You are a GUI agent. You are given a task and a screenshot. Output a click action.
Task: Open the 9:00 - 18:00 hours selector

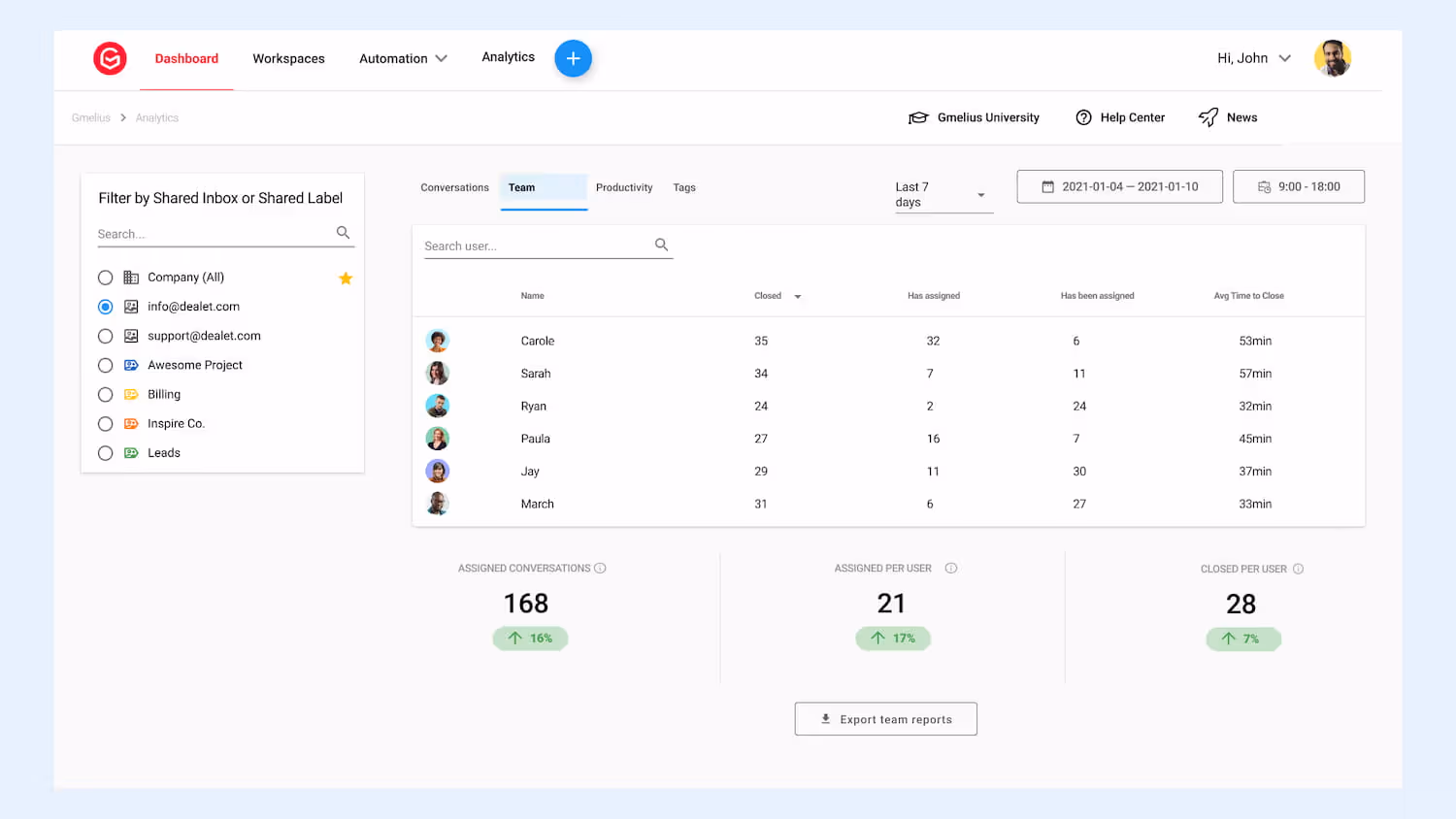click(1299, 186)
